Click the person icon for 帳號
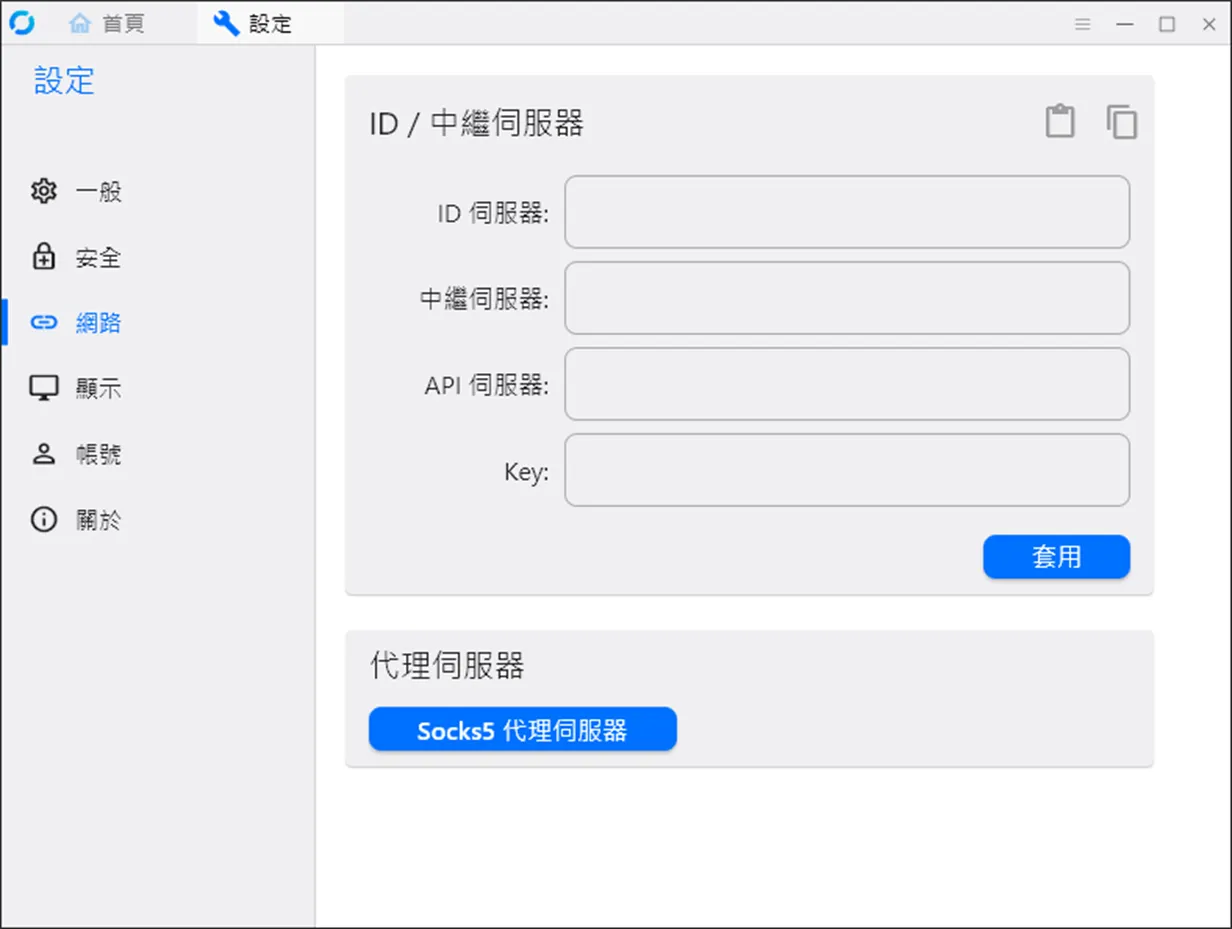Screen dimensions: 1232x929 44,454
